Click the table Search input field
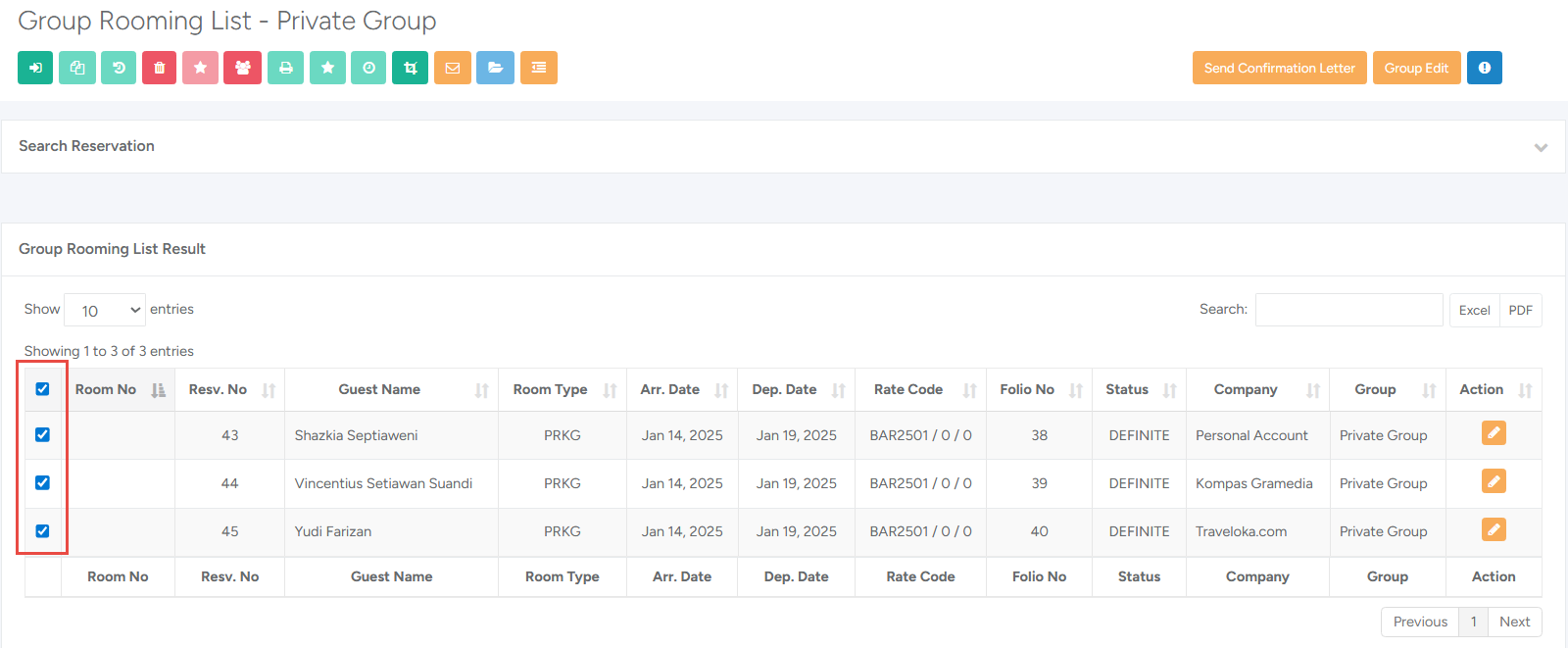The height and width of the screenshot is (648, 1568). coord(1348,310)
